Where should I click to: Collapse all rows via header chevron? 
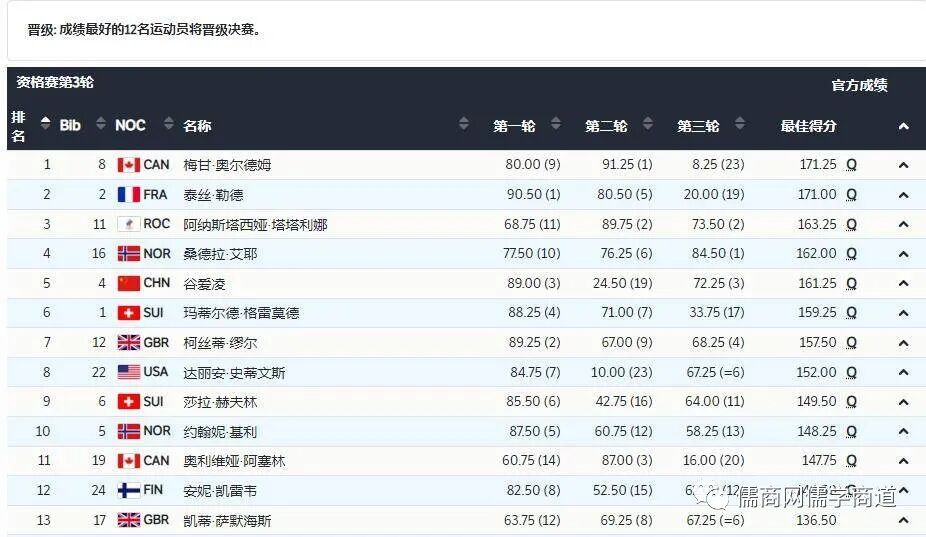[904, 126]
